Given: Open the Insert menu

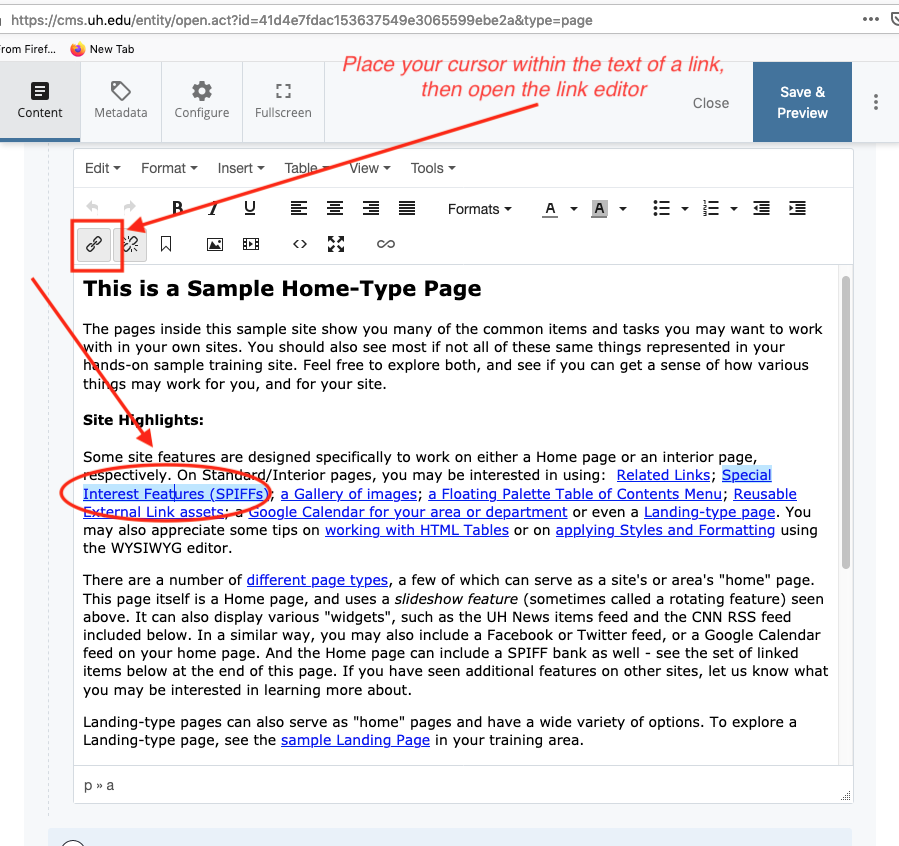Looking at the screenshot, I should click(x=241, y=168).
